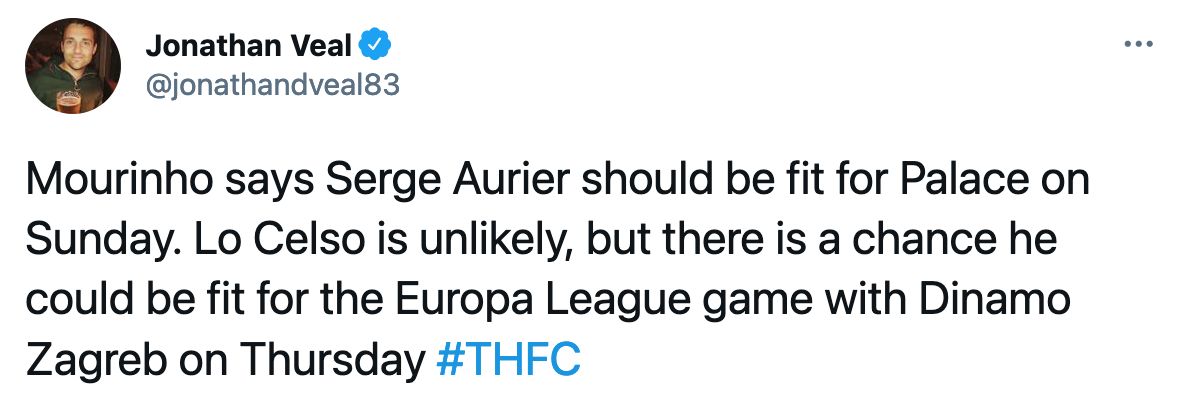
Task: Click the #THFC hashtag
Action: tap(509, 359)
